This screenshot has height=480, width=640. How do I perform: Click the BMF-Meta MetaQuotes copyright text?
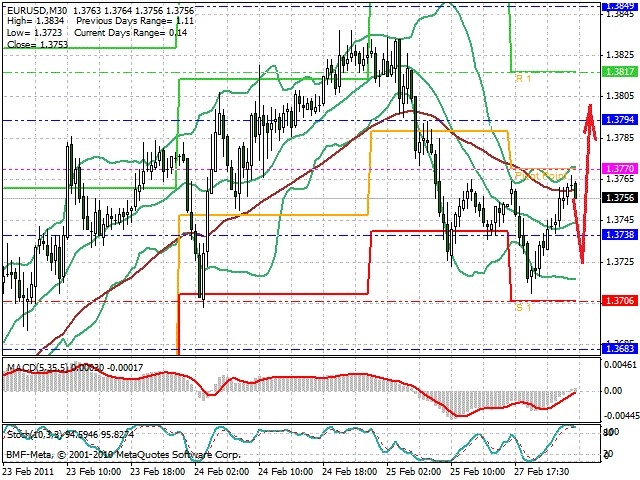[123, 454]
